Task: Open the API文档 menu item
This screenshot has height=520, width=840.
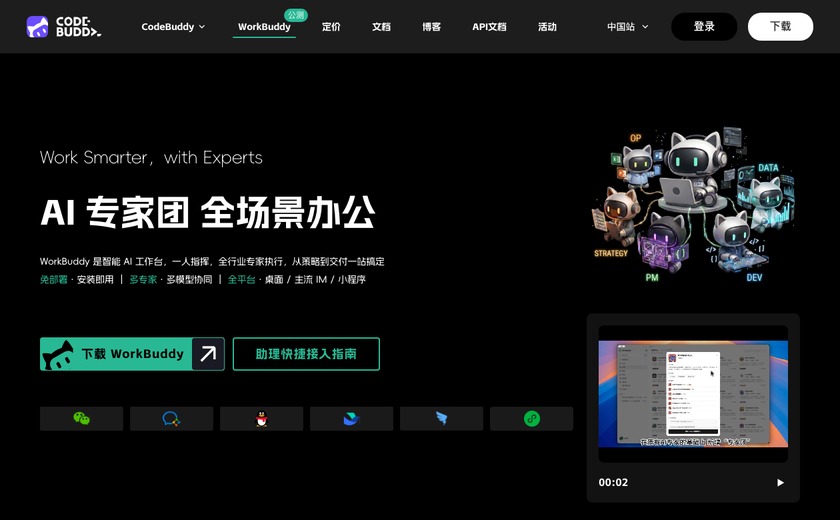Action: [489, 27]
